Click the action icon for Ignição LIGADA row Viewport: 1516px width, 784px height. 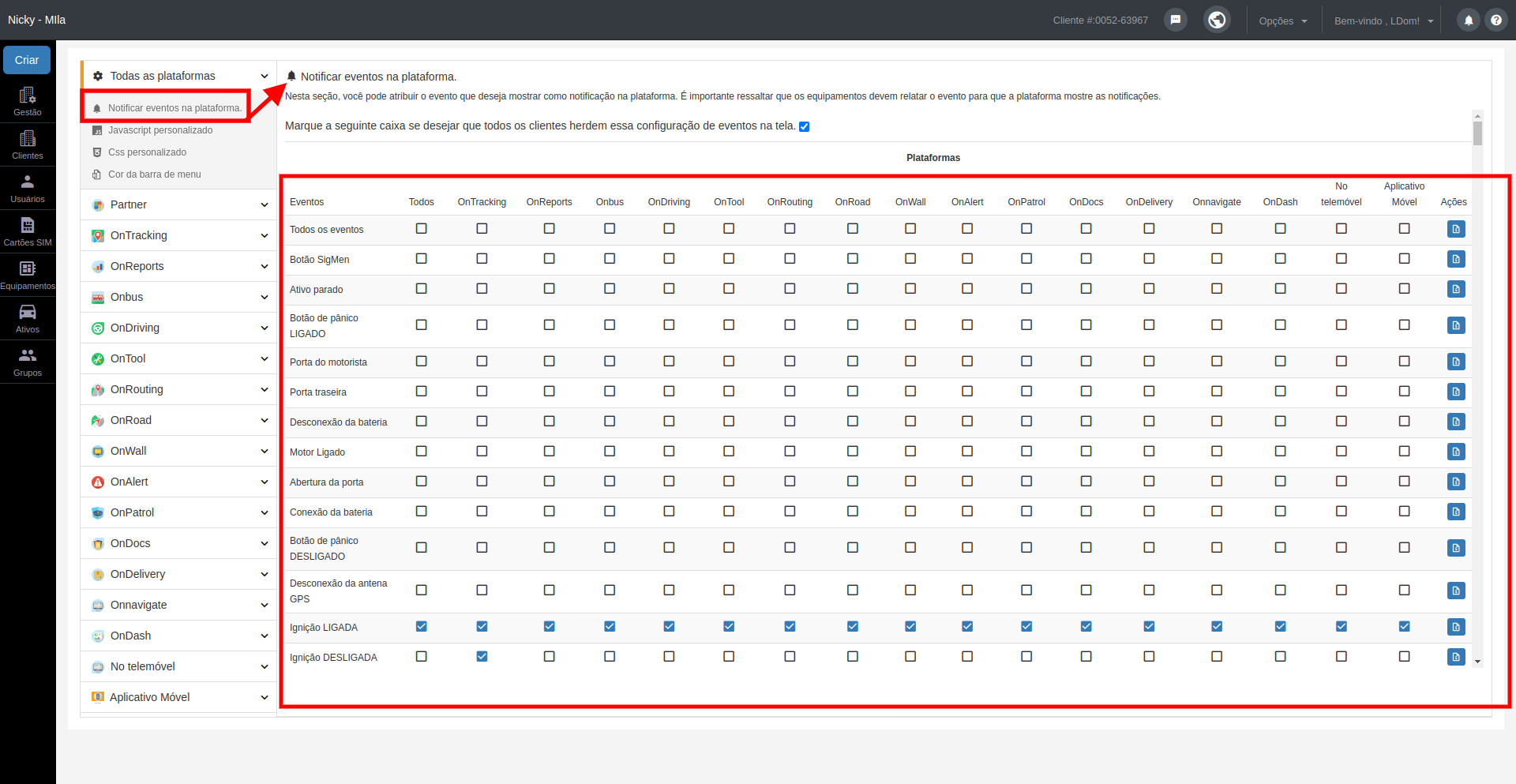[x=1456, y=627]
